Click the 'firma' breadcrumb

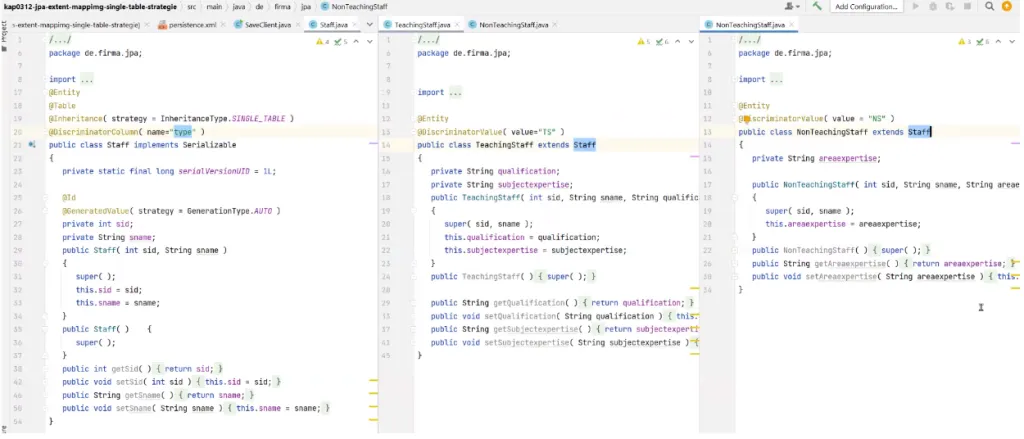coord(283,7)
